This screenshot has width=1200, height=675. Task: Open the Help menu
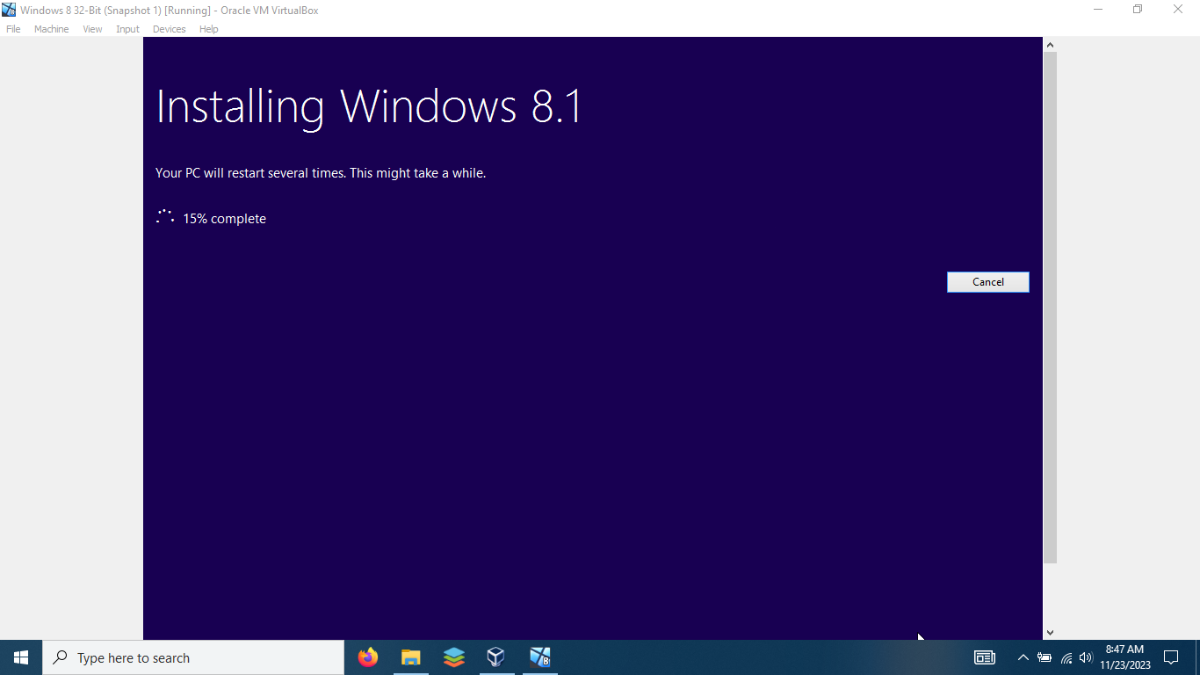[209, 29]
